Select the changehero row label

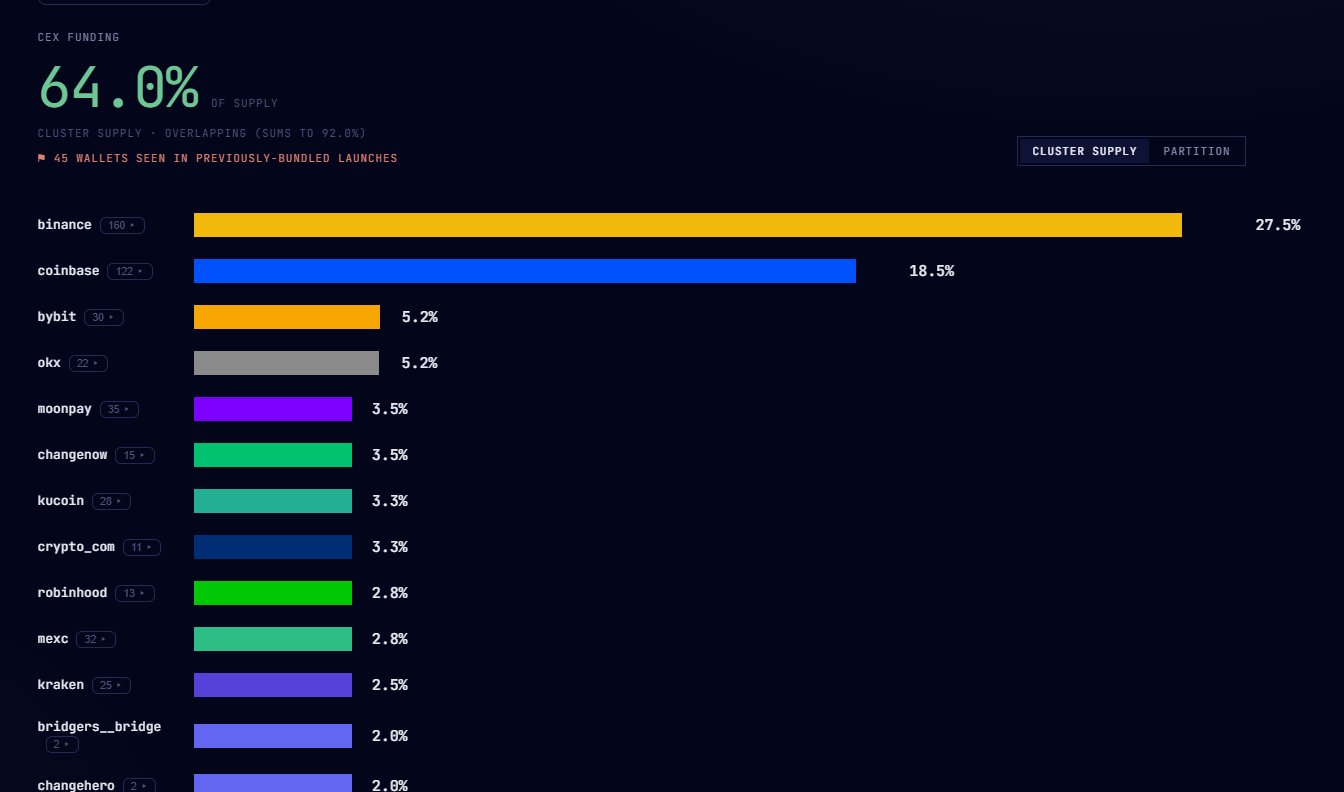(x=76, y=786)
